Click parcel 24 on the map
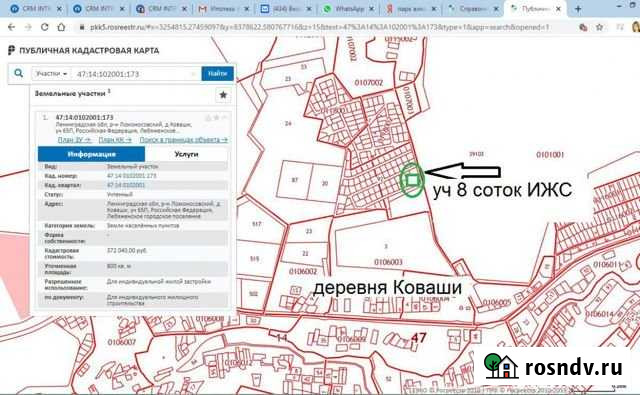 tap(288, 123)
